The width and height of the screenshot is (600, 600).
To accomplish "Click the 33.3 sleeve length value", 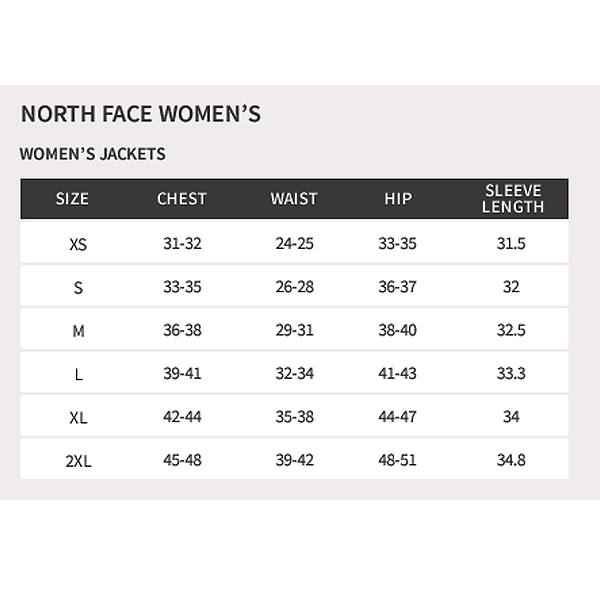I will [511, 373].
